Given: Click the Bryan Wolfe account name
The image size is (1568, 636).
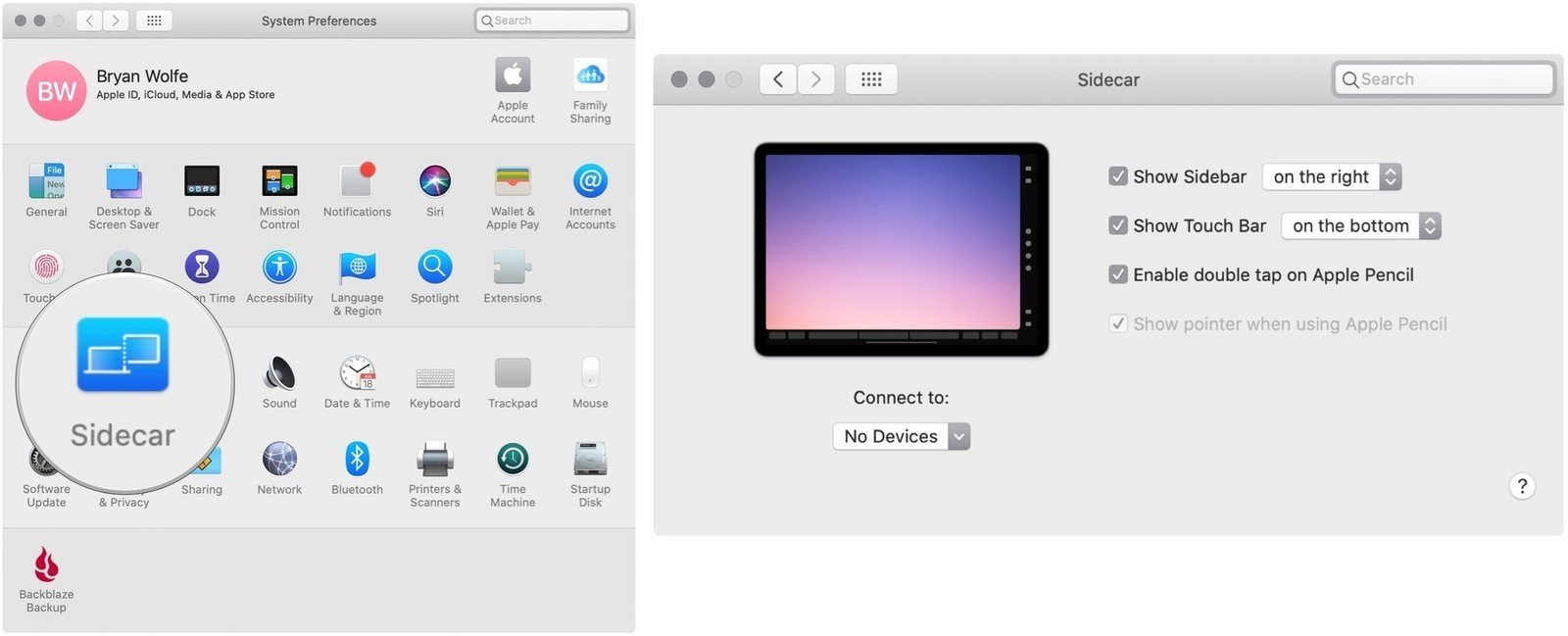Looking at the screenshot, I should point(142,75).
